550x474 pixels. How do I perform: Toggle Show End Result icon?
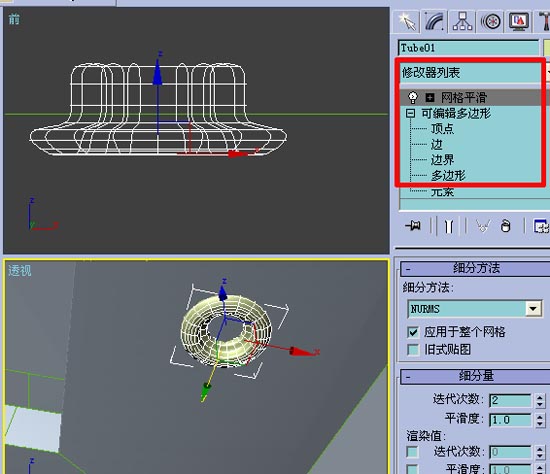tap(449, 226)
